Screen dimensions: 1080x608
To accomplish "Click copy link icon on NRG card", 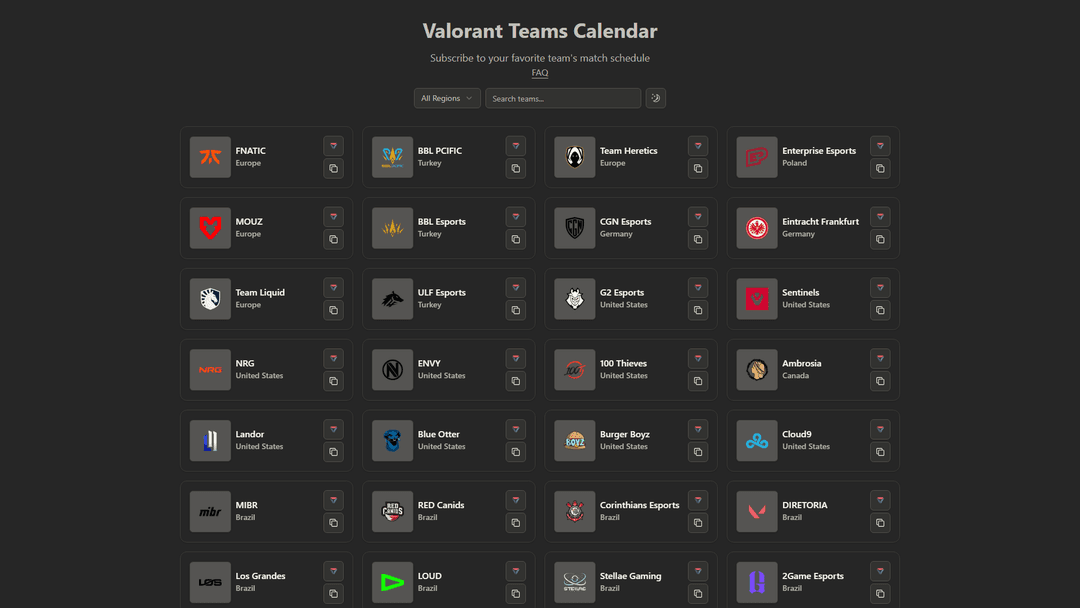I will click(x=333, y=381).
